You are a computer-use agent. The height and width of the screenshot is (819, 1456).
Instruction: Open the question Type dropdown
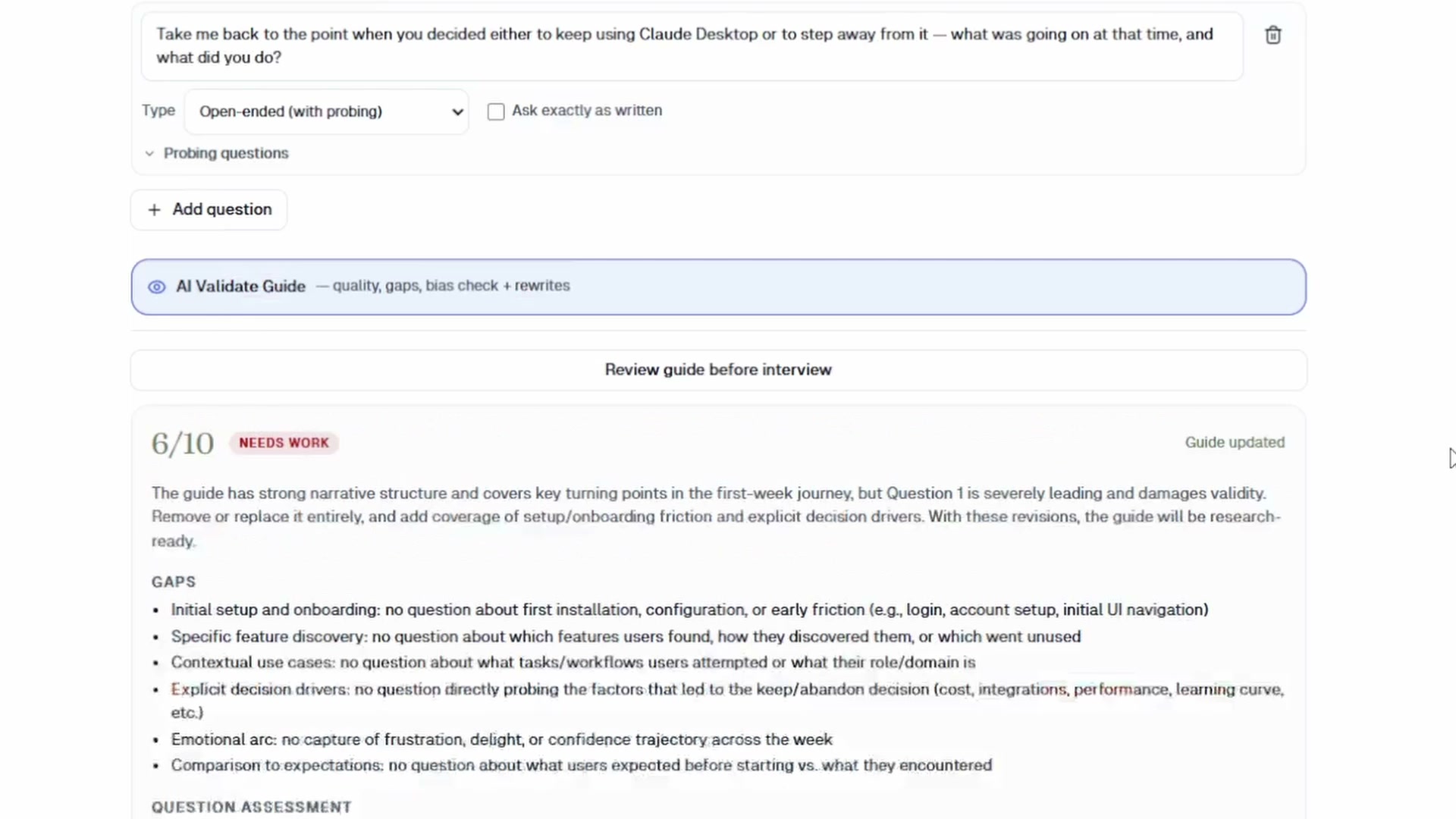[x=326, y=111]
